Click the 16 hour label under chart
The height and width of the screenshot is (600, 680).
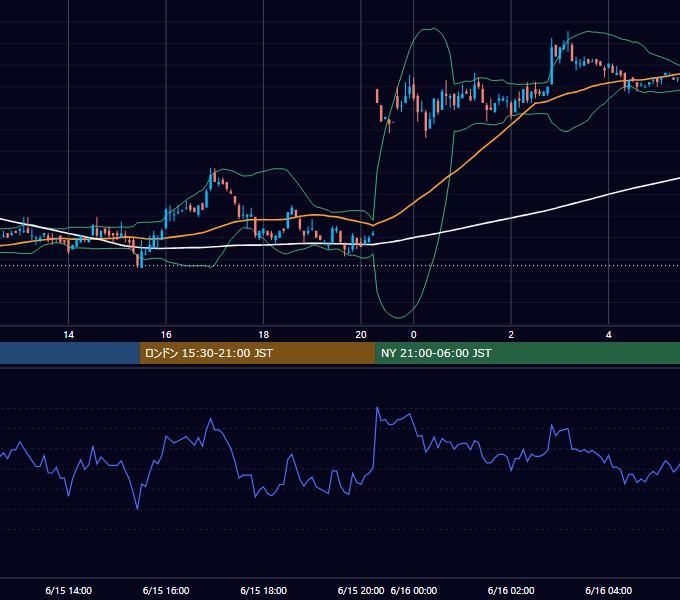(x=166, y=335)
